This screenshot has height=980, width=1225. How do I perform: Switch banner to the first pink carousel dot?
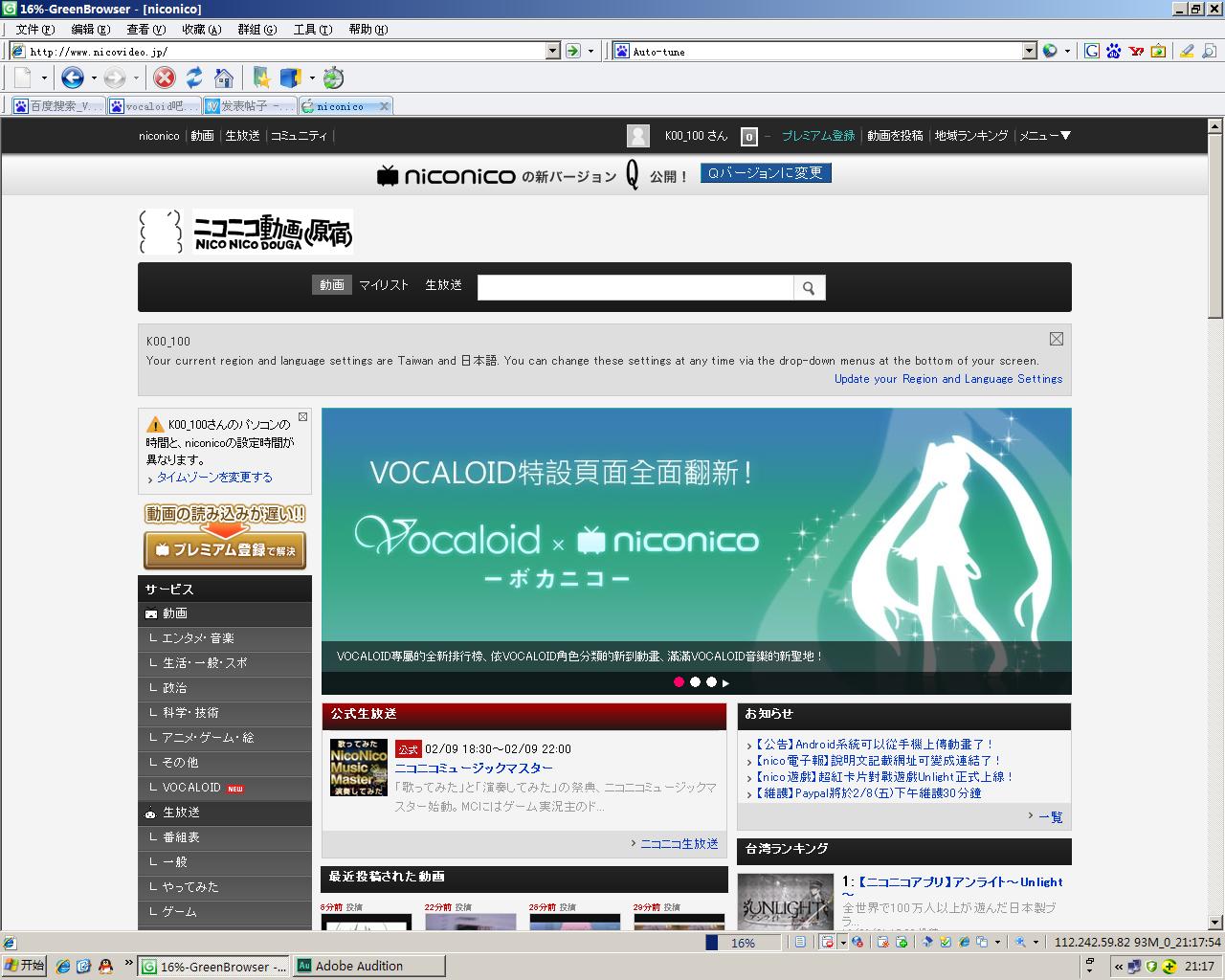click(x=679, y=682)
